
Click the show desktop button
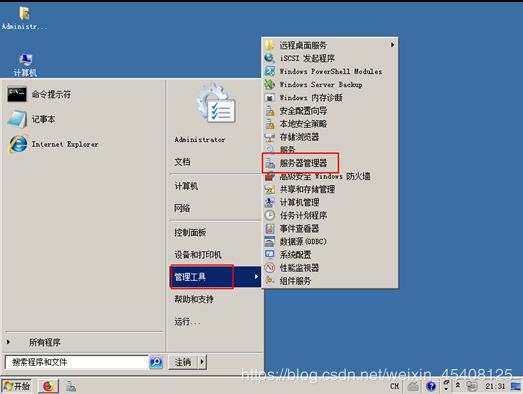[x=516, y=386]
